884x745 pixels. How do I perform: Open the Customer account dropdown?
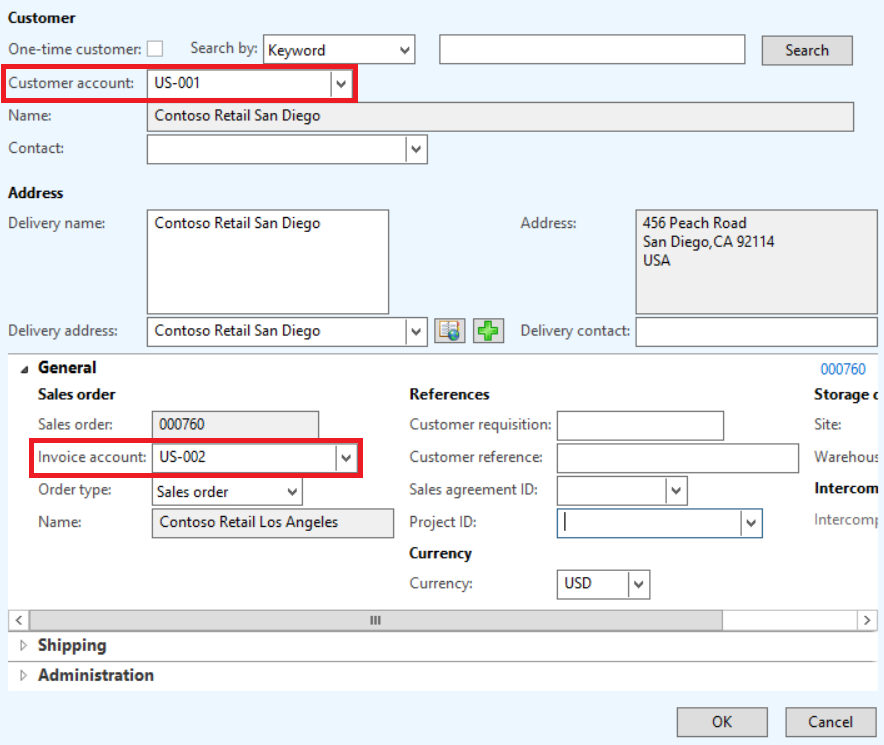(341, 84)
